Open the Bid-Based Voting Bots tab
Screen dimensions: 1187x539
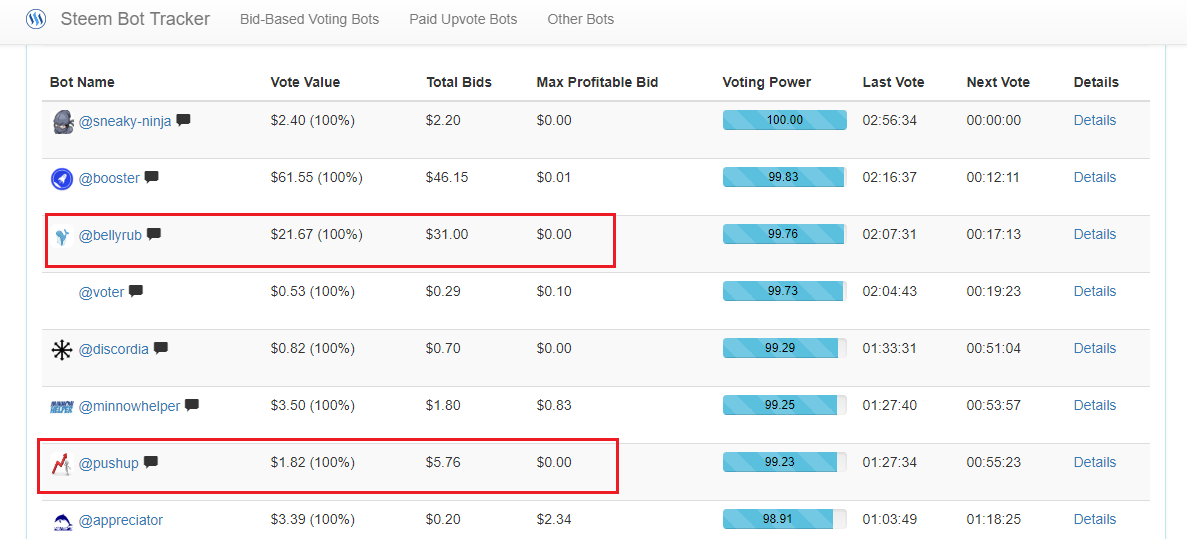[310, 20]
